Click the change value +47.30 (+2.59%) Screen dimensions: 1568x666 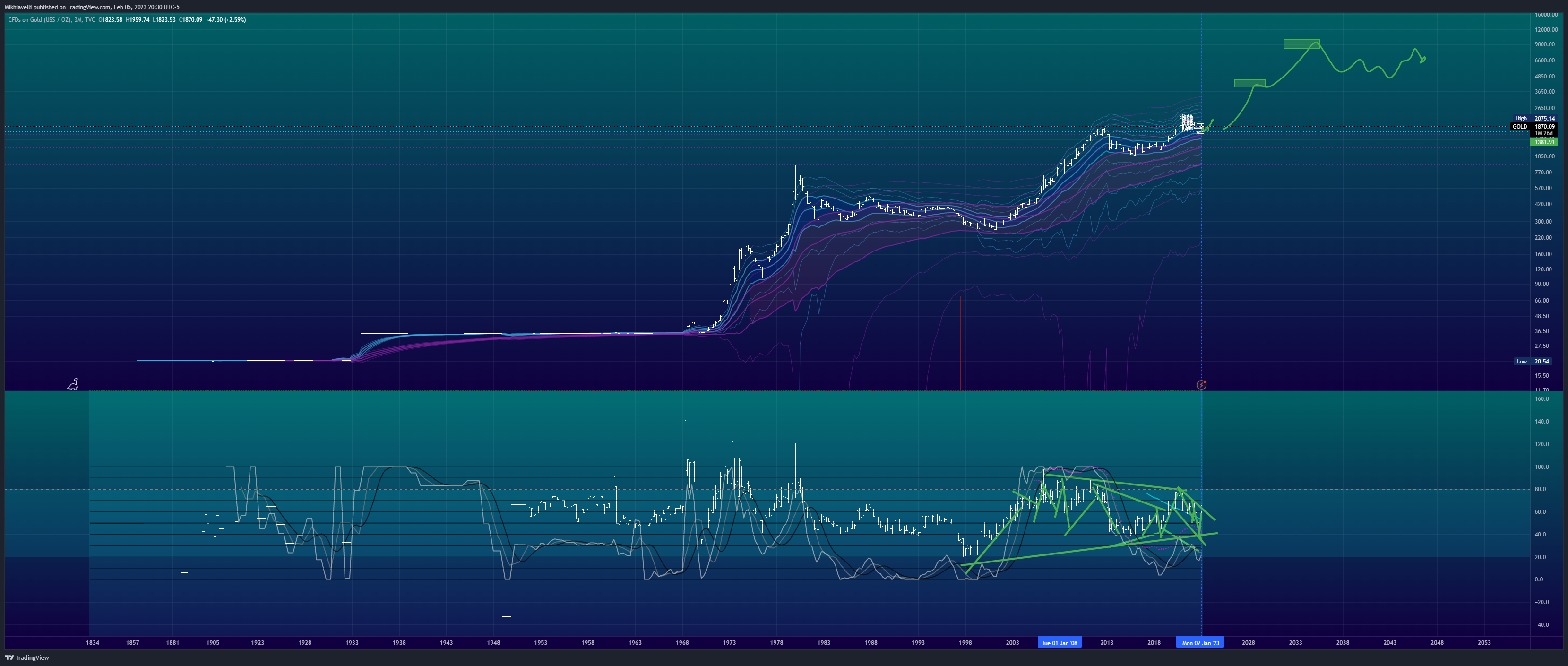pyautogui.click(x=226, y=19)
